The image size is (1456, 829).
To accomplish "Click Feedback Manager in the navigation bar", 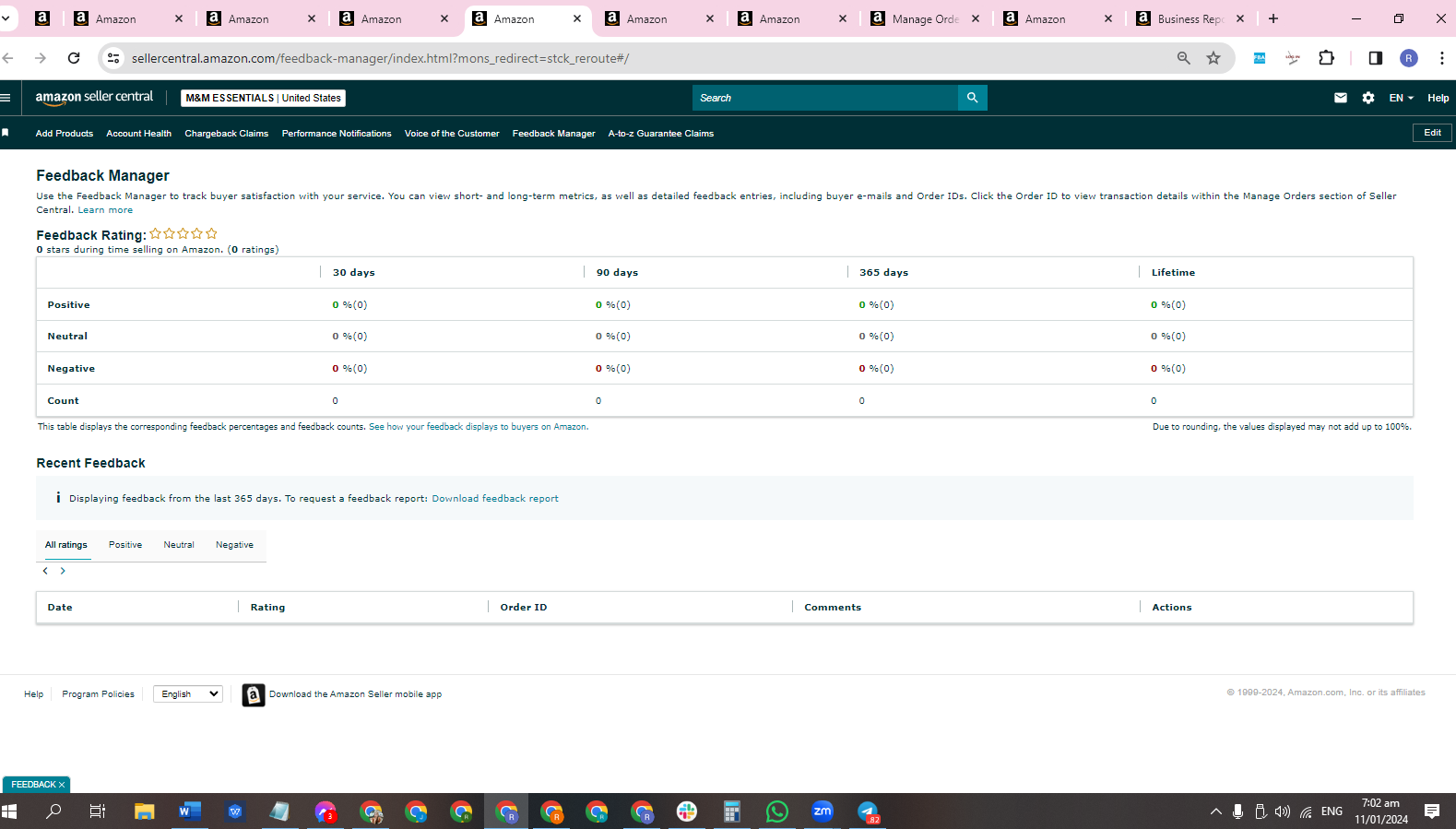I will 554,134.
